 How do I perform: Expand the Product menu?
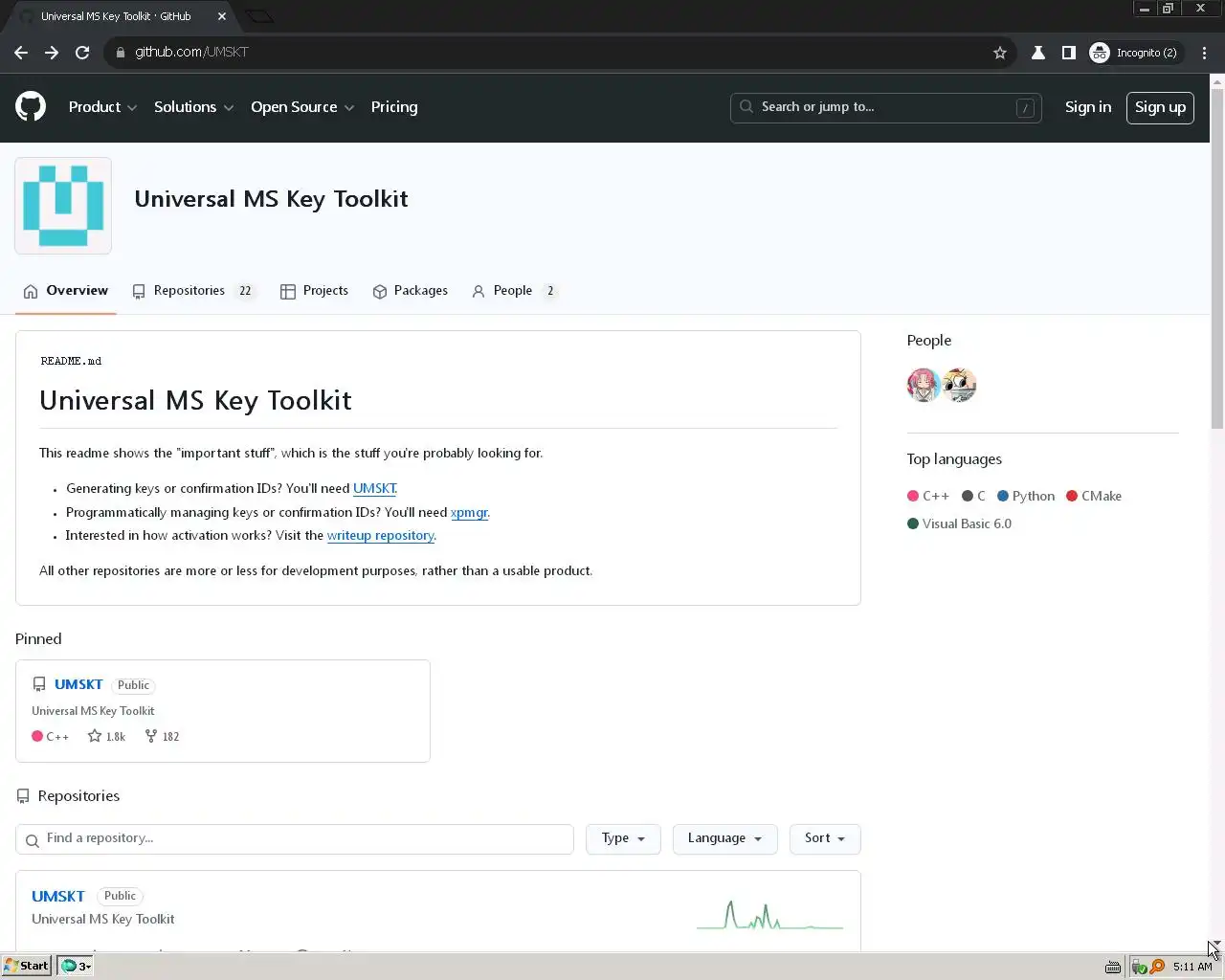(x=102, y=107)
